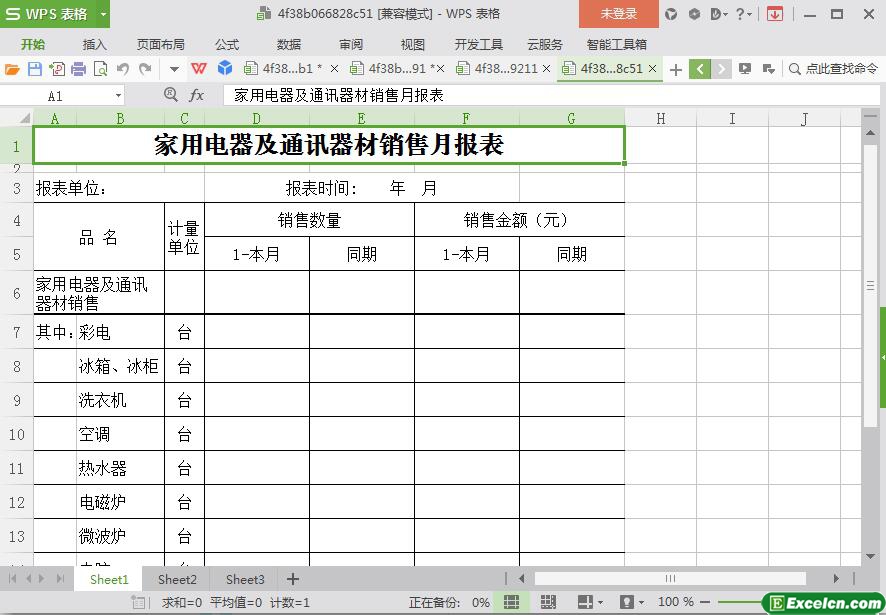886x615 pixels.
Task: Click the Print icon in toolbar
Action: click(79, 69)
